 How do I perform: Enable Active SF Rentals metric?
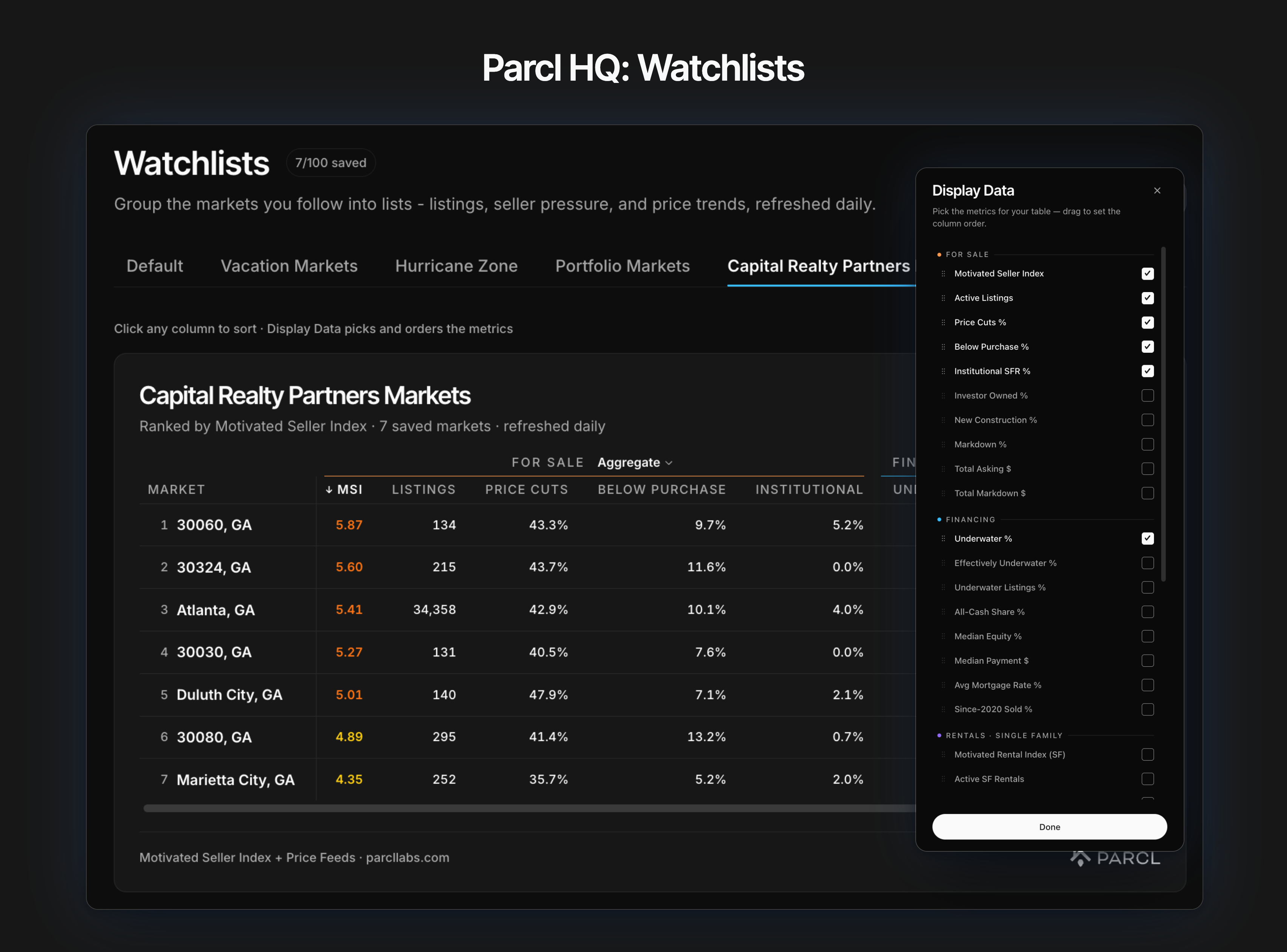tap(1148, 779)
